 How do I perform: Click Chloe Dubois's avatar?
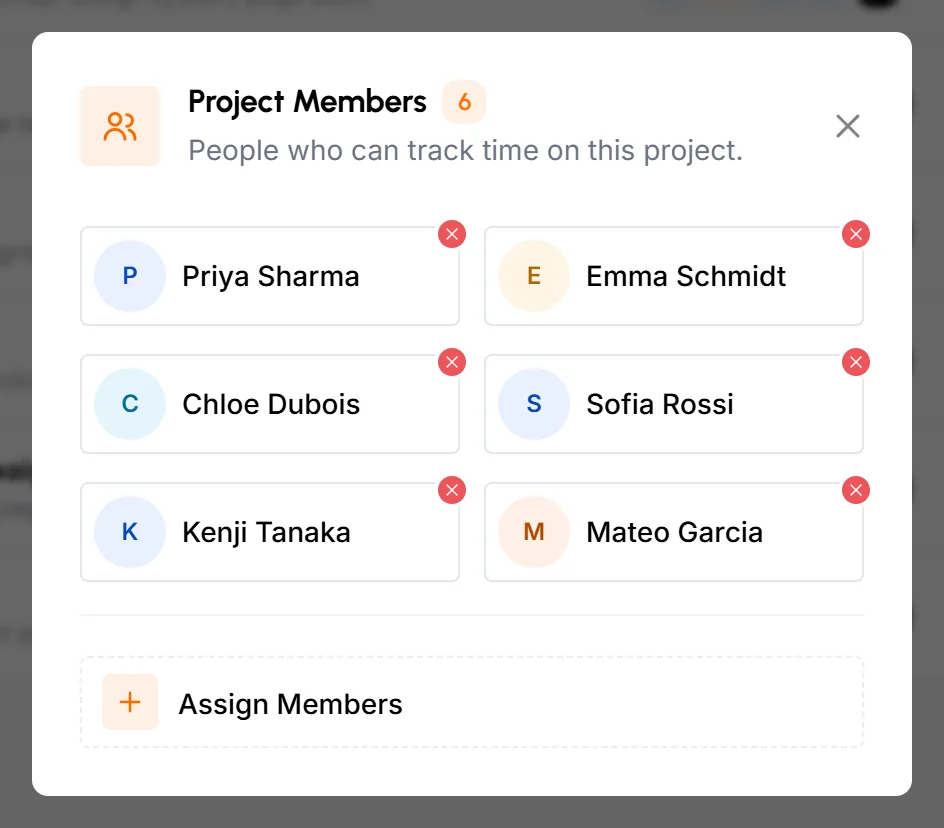click(130, 404)
